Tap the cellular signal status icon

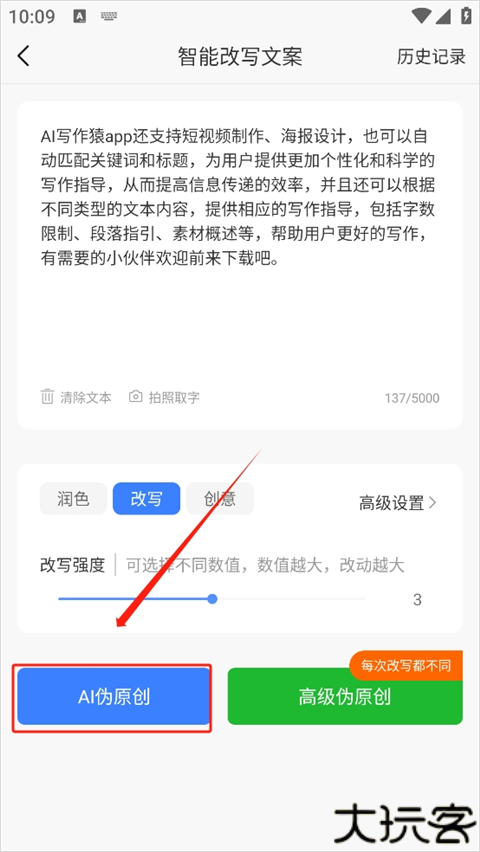442,16
